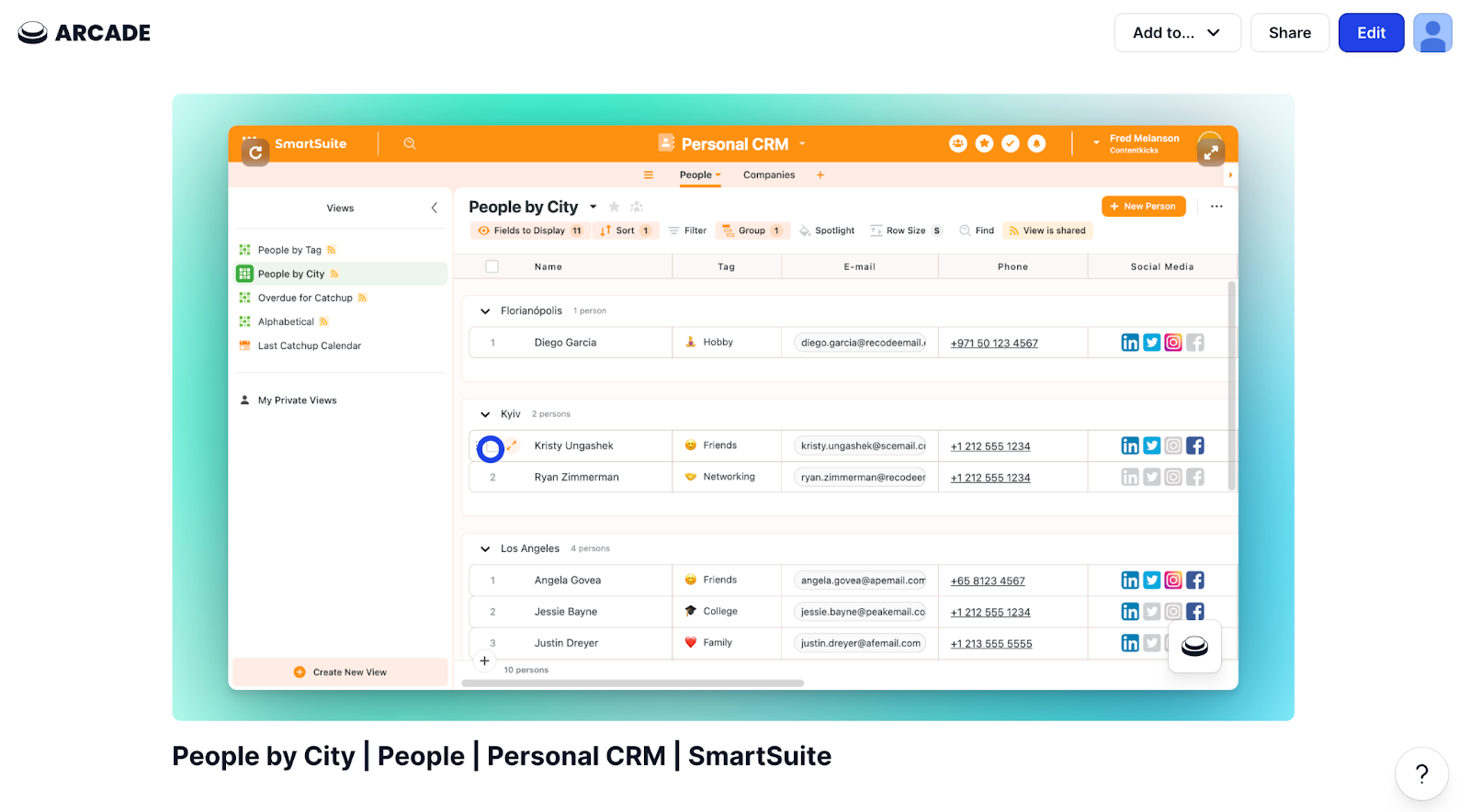Click Create New View button
This screenshot has width=1470, height=812.
pyautogui.click(x=340, y=672)
